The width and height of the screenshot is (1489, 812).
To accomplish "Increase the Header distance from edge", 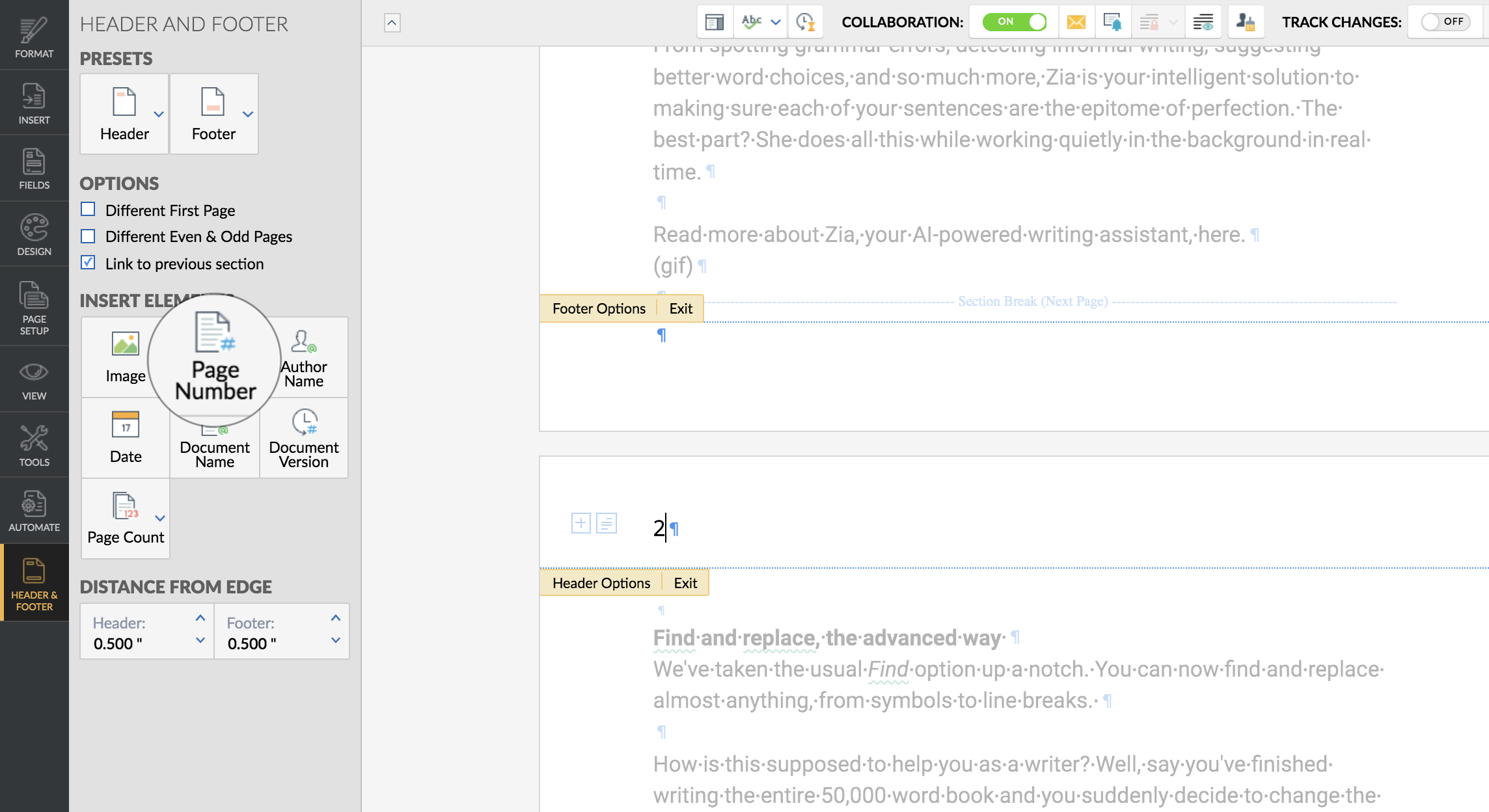I will click(200, 618).
